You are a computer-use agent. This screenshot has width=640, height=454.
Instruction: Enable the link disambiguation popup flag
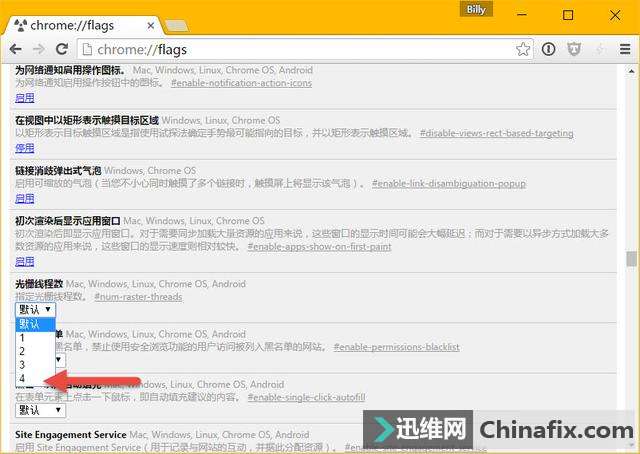pyautogui.click(x=24, y=198)
